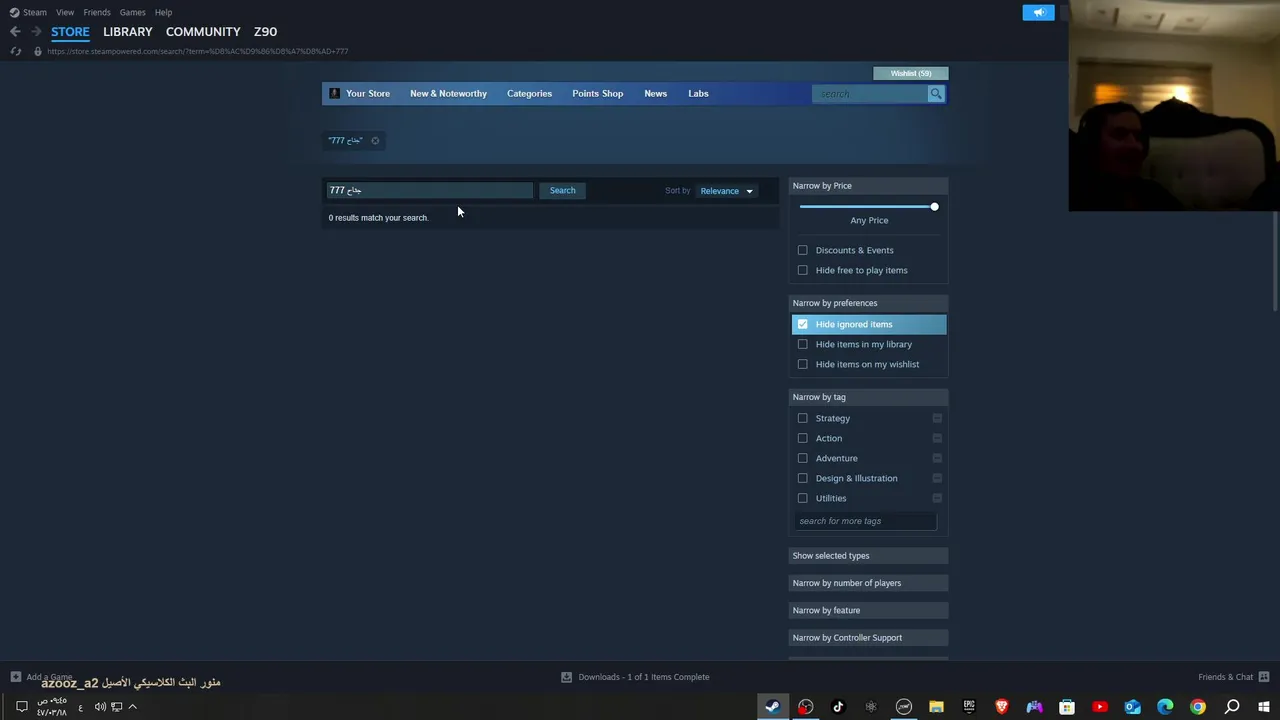Open Microsoft Store from the taskbar
1280x720 pixels.
point(1067,707)
